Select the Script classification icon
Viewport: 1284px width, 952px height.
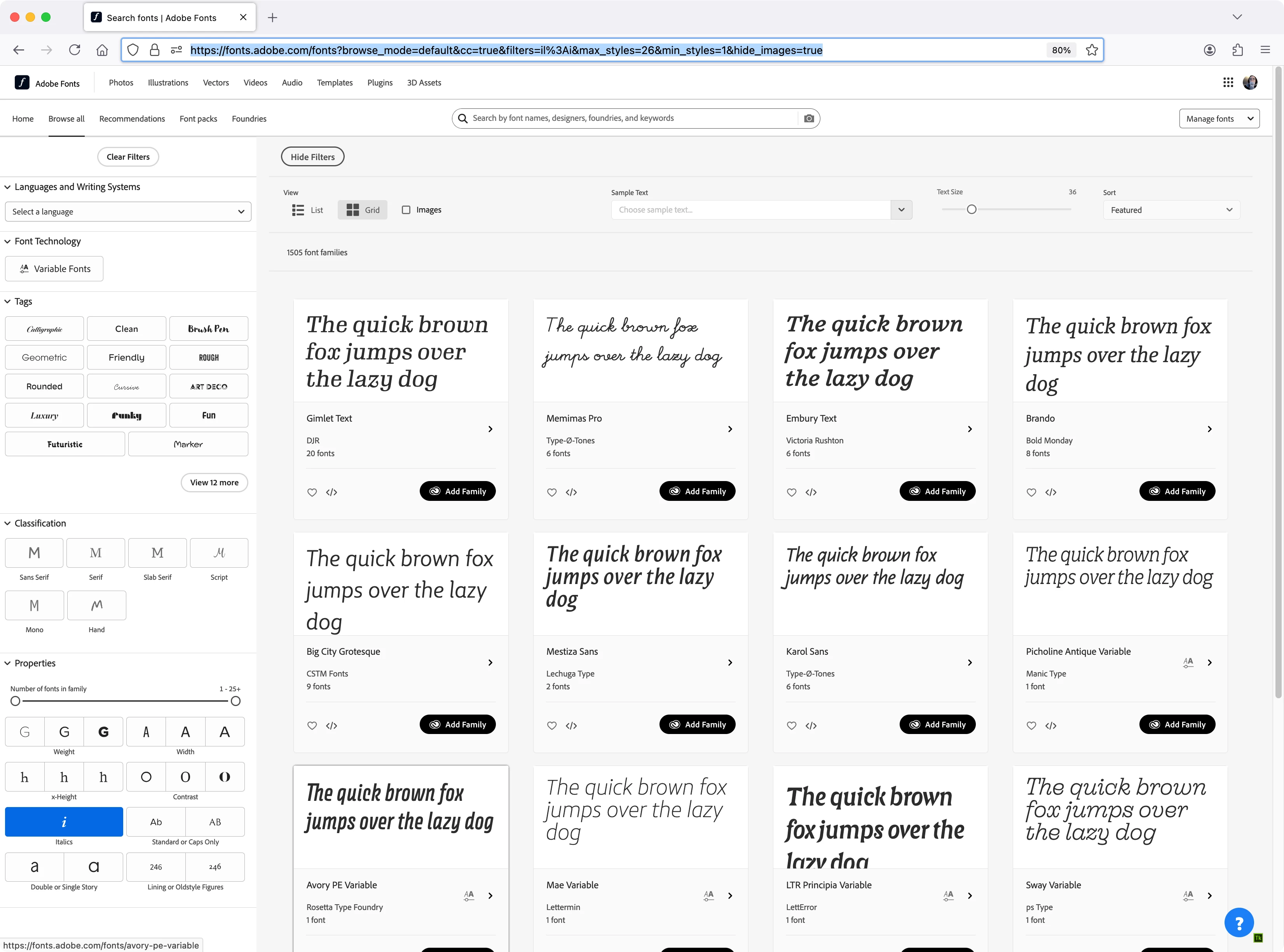click(x=219, y=553)
